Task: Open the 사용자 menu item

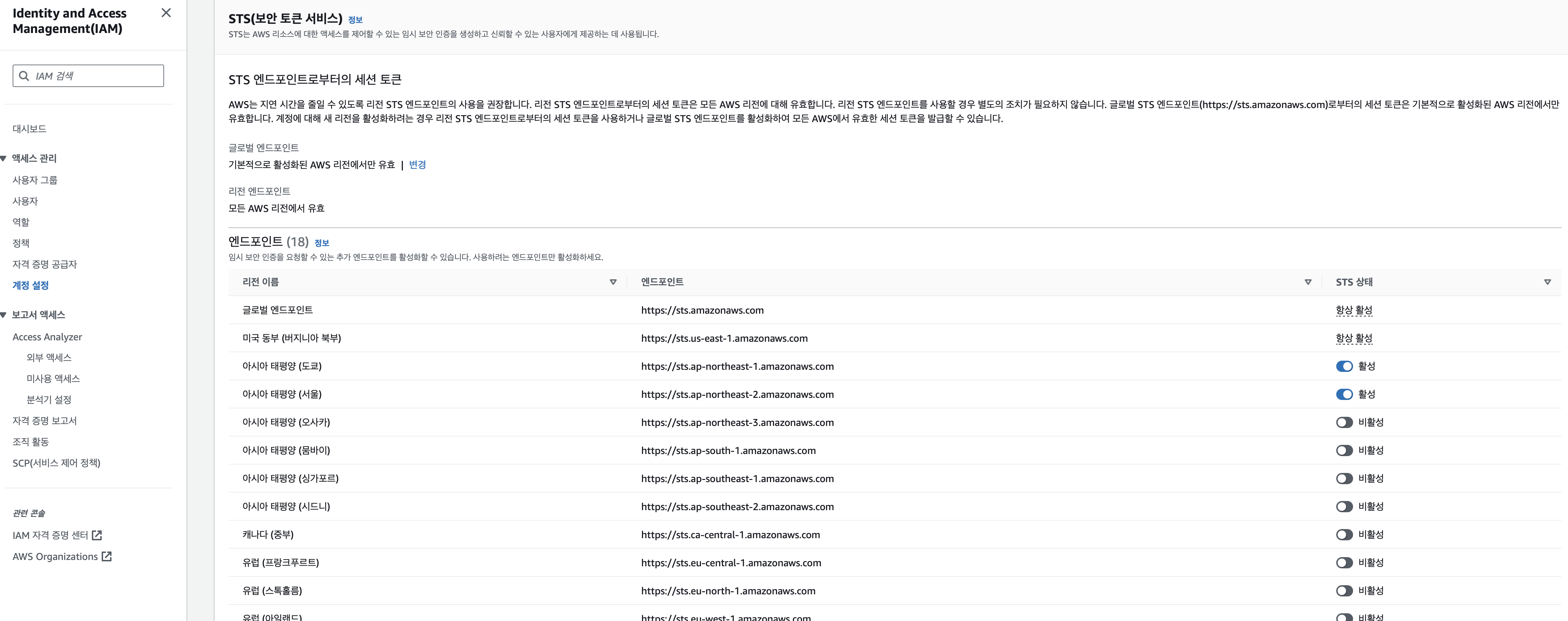Action: [x=25, y=201]
